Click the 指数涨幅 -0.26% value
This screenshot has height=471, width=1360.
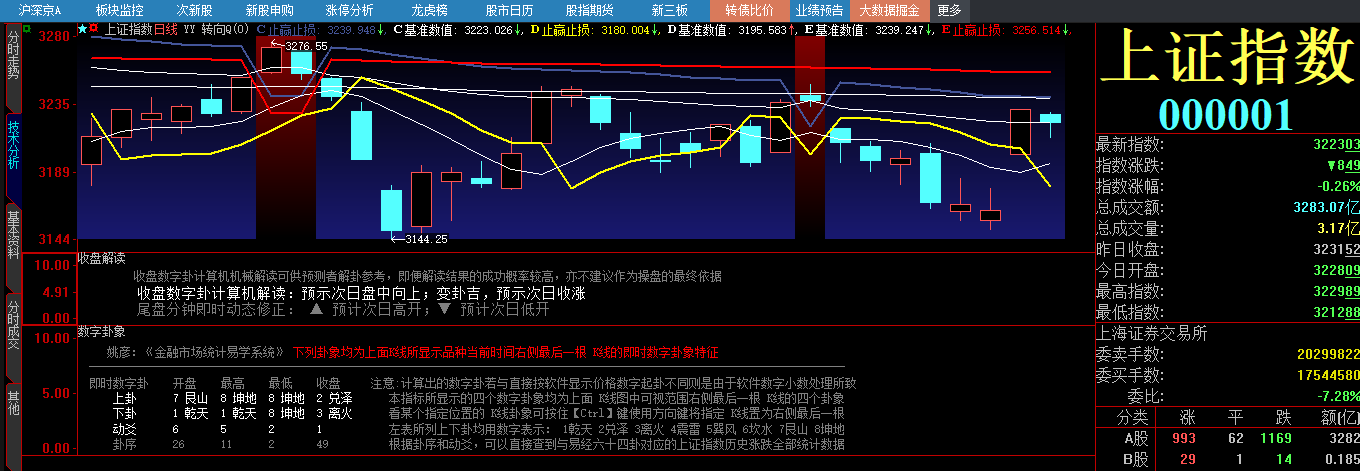coord(1337,186)
